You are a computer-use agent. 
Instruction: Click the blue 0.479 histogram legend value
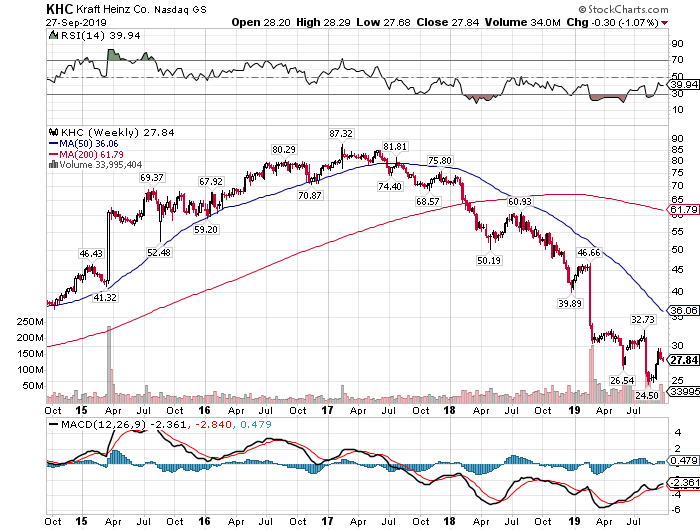(256, 425)
